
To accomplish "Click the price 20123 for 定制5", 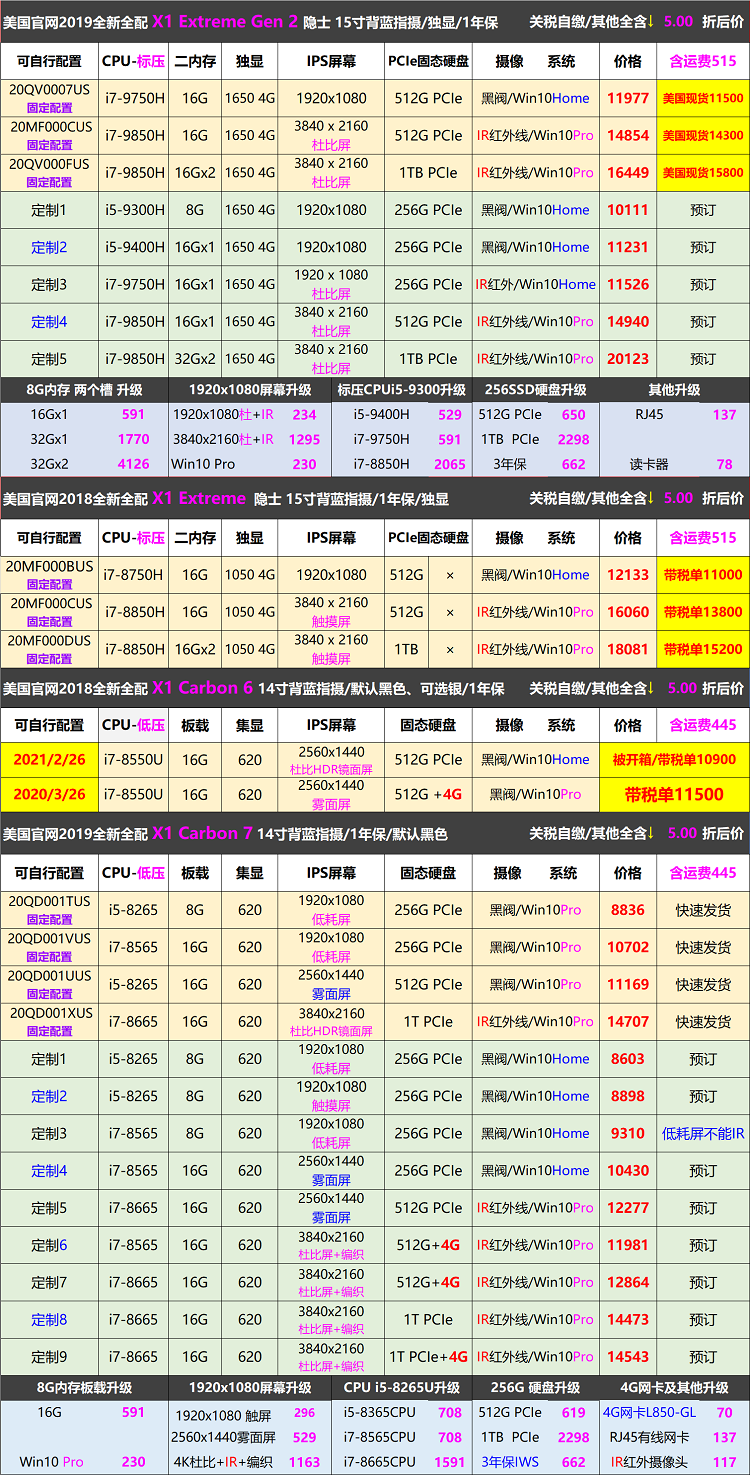I will point(627,358).
